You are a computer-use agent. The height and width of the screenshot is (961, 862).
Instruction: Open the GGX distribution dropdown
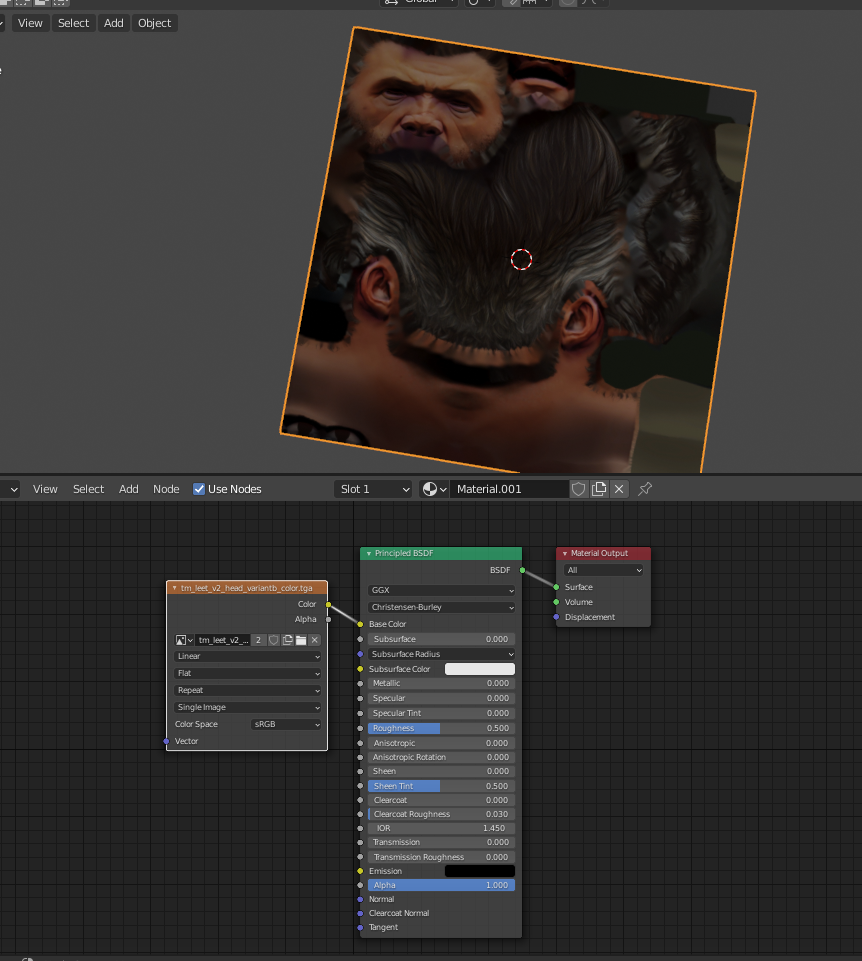point(441,590)
